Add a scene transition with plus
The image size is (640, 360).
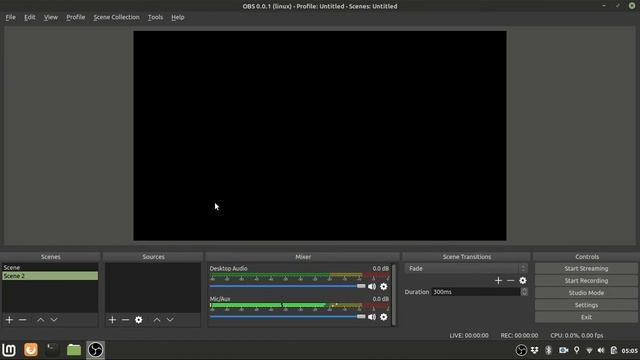click(498, 281)
